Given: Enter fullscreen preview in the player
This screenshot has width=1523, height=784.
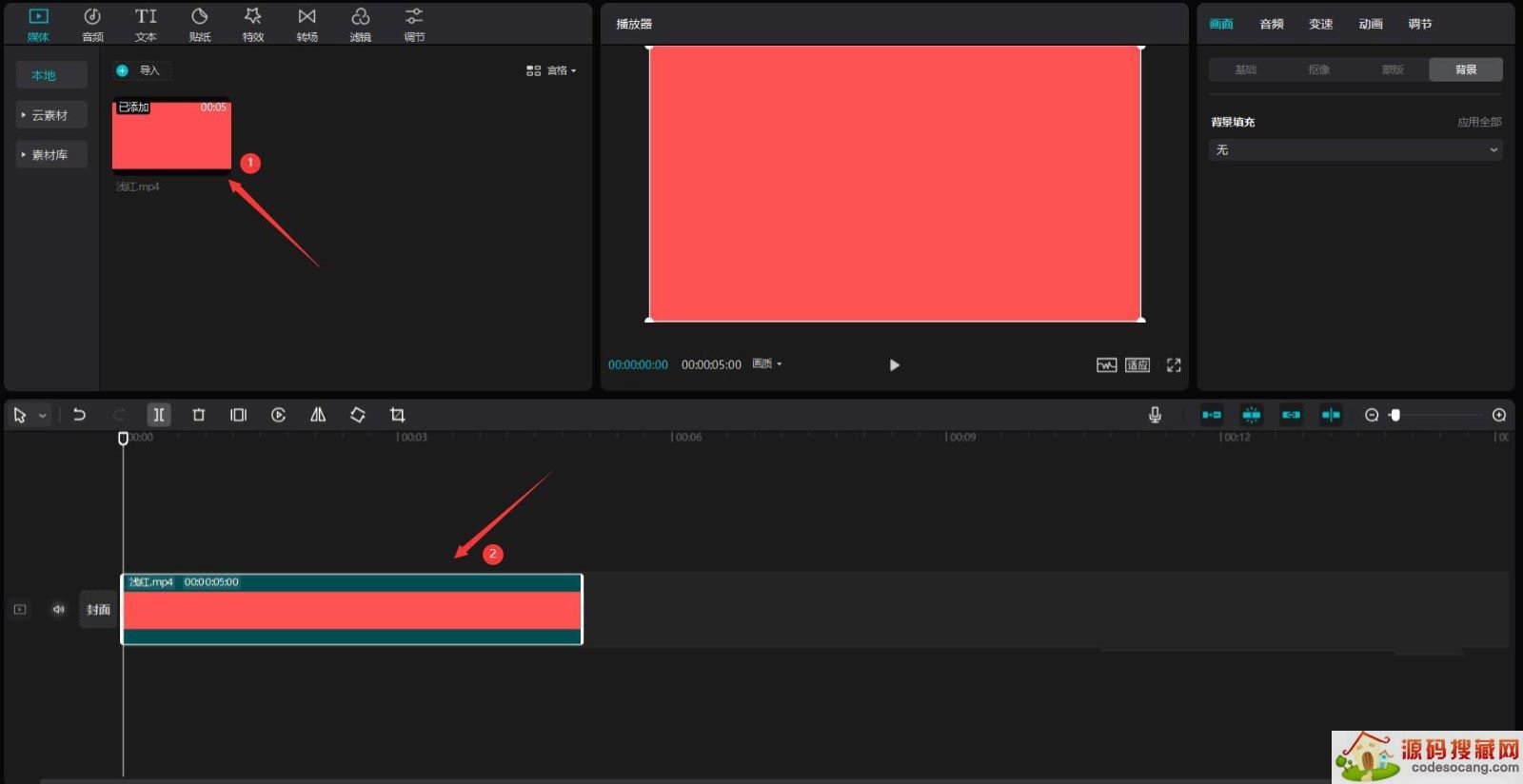Looking at the screenshot, I should [x=1174, y=365].
